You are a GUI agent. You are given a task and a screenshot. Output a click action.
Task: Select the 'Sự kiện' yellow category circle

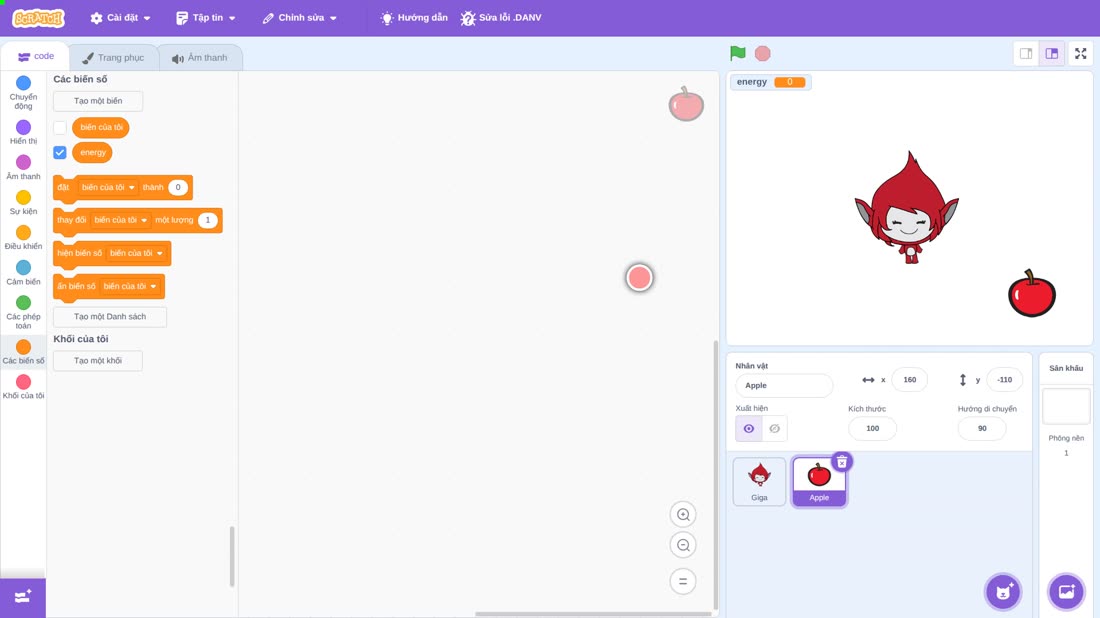click(x=23, y=198)
